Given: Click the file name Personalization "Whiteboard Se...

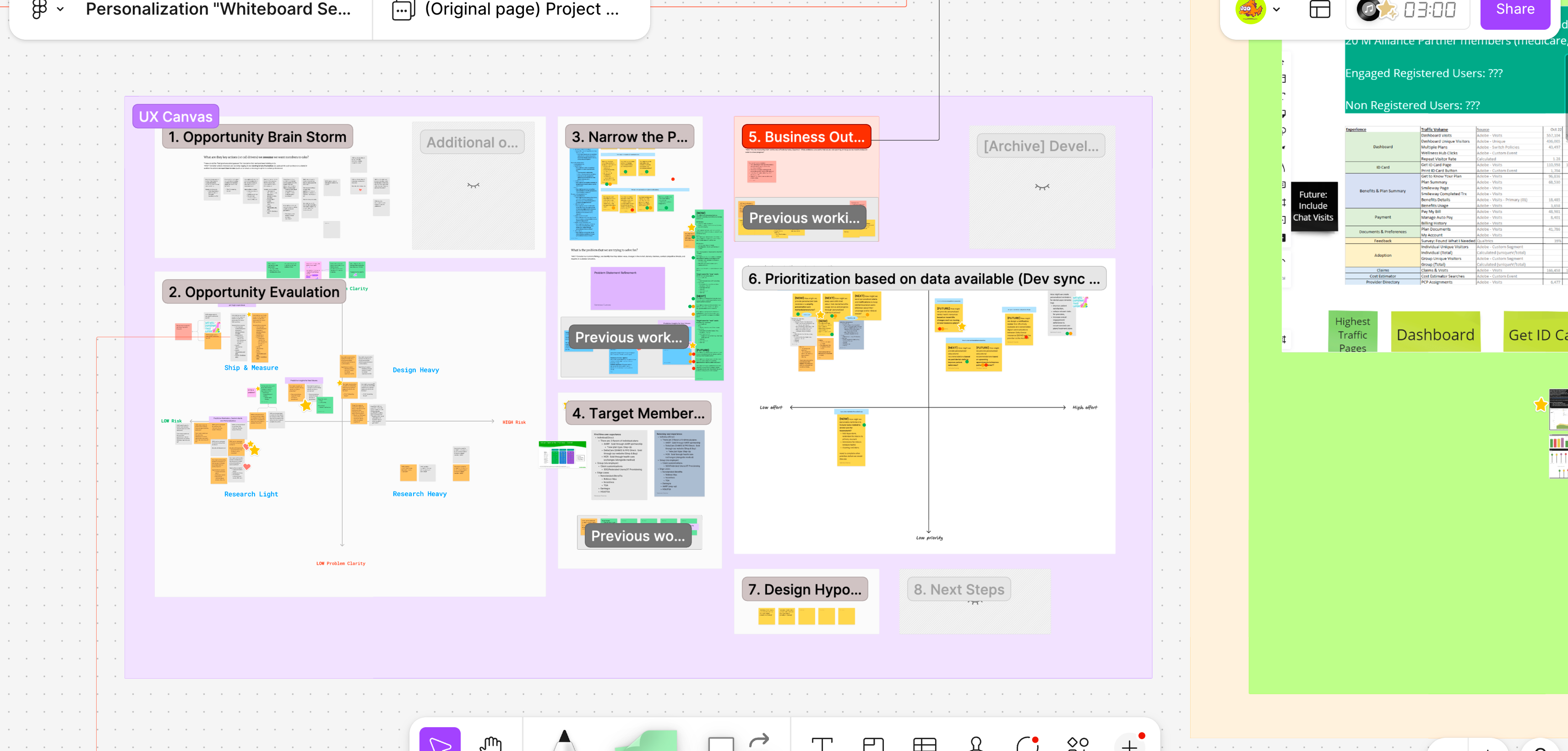Looking at the screenshot, I should 218,9.
